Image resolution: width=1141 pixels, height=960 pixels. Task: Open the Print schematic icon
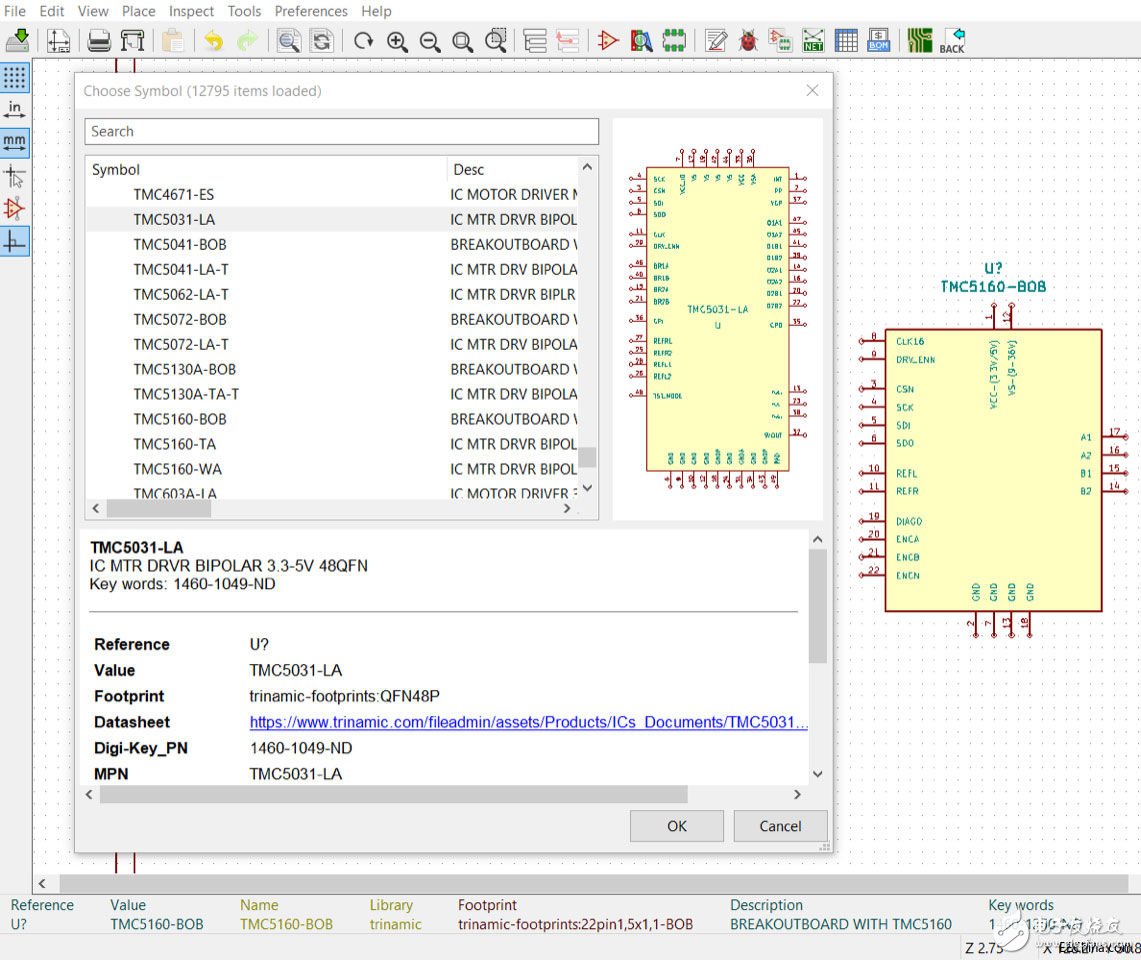99,41
